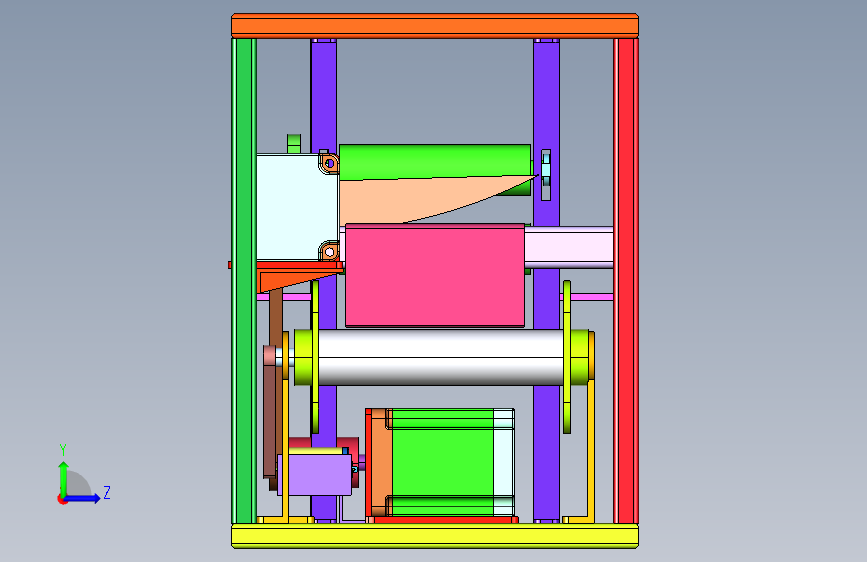Image resolution: width=867 pixels, height=562 pixels.
Task: Pick the right yellow-green roller end cap
Action: [579, 357]
